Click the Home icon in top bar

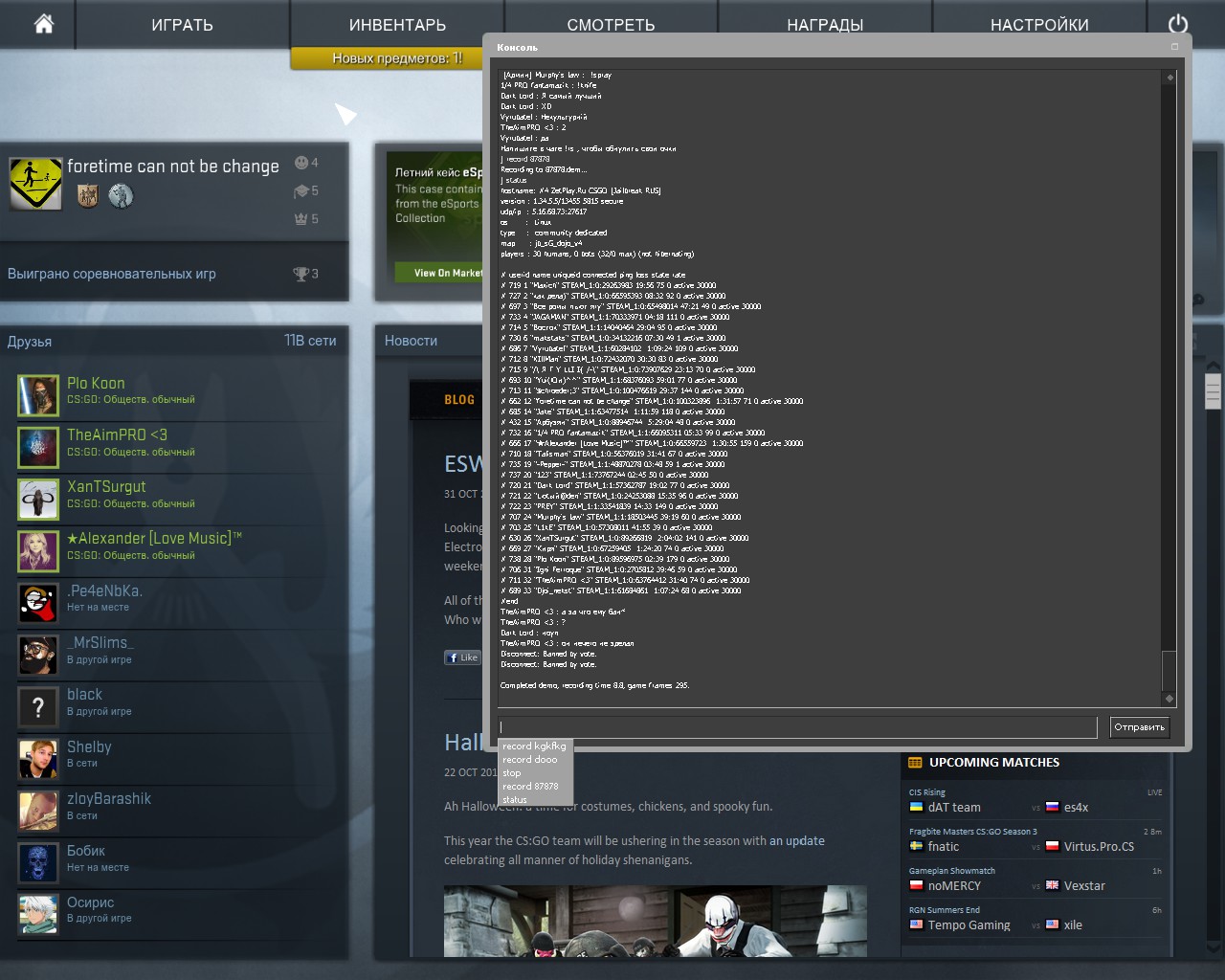click(x=44, y=24)
